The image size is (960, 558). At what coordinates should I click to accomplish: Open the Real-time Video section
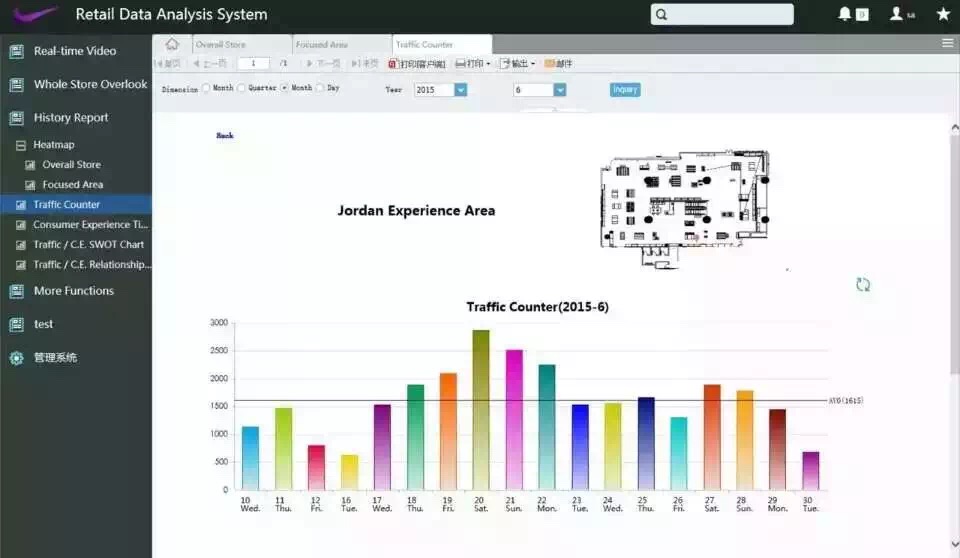pyautogui.click(x=75, y=51)
